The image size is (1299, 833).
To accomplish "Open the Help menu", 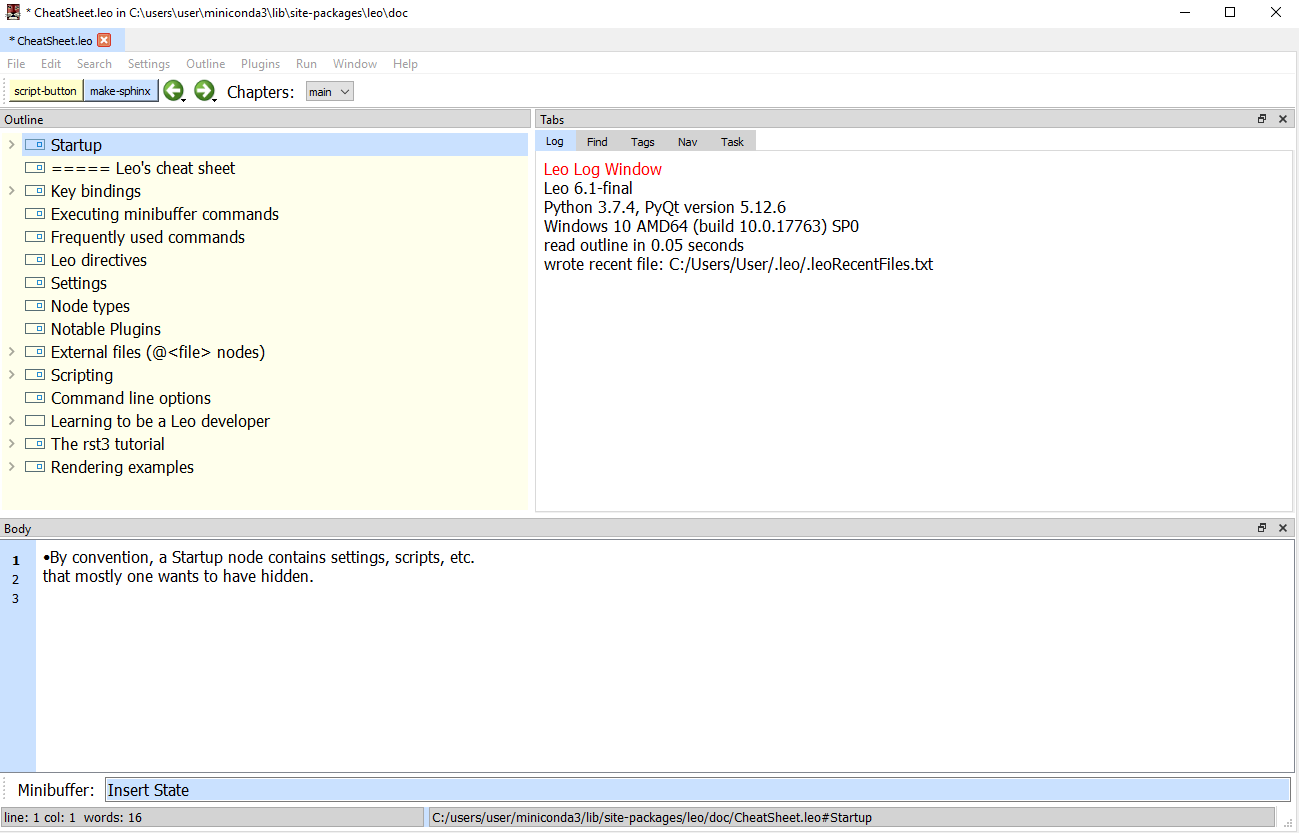I will click(x=405, y=64).
